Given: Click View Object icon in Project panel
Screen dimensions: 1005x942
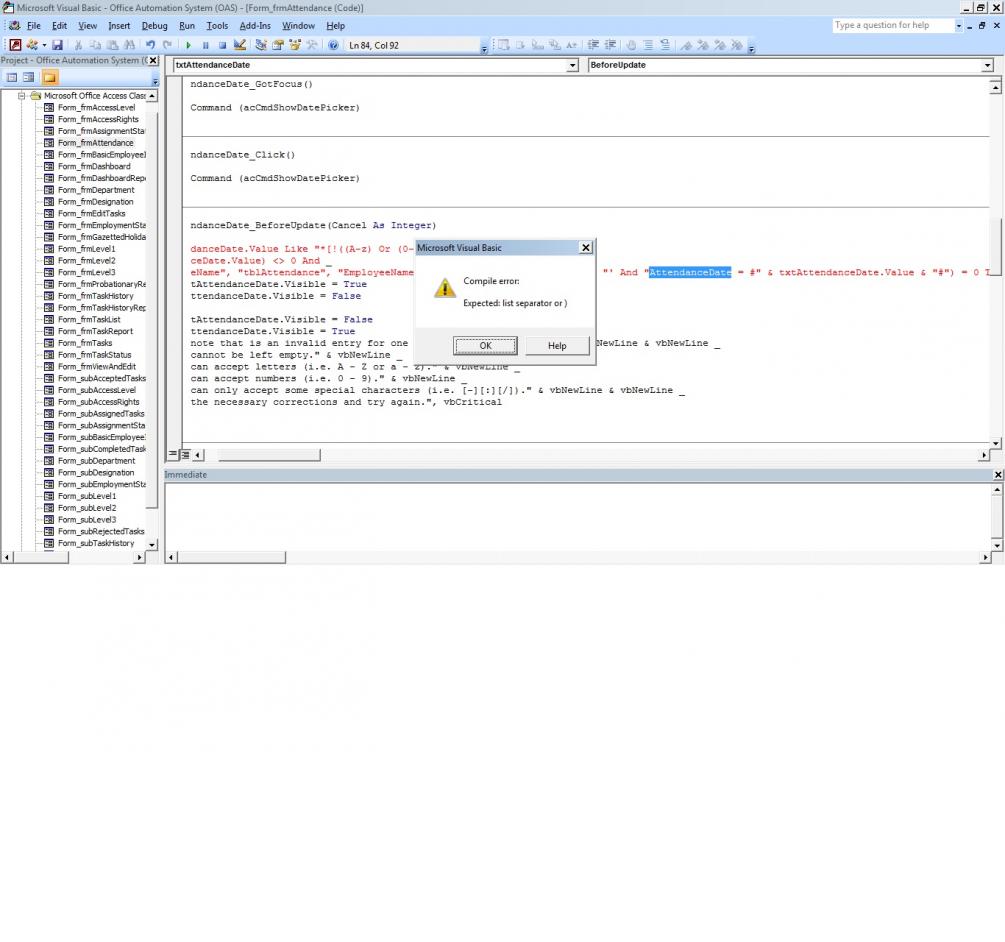Looking at the screenshot, I should (x=28, y=78).
